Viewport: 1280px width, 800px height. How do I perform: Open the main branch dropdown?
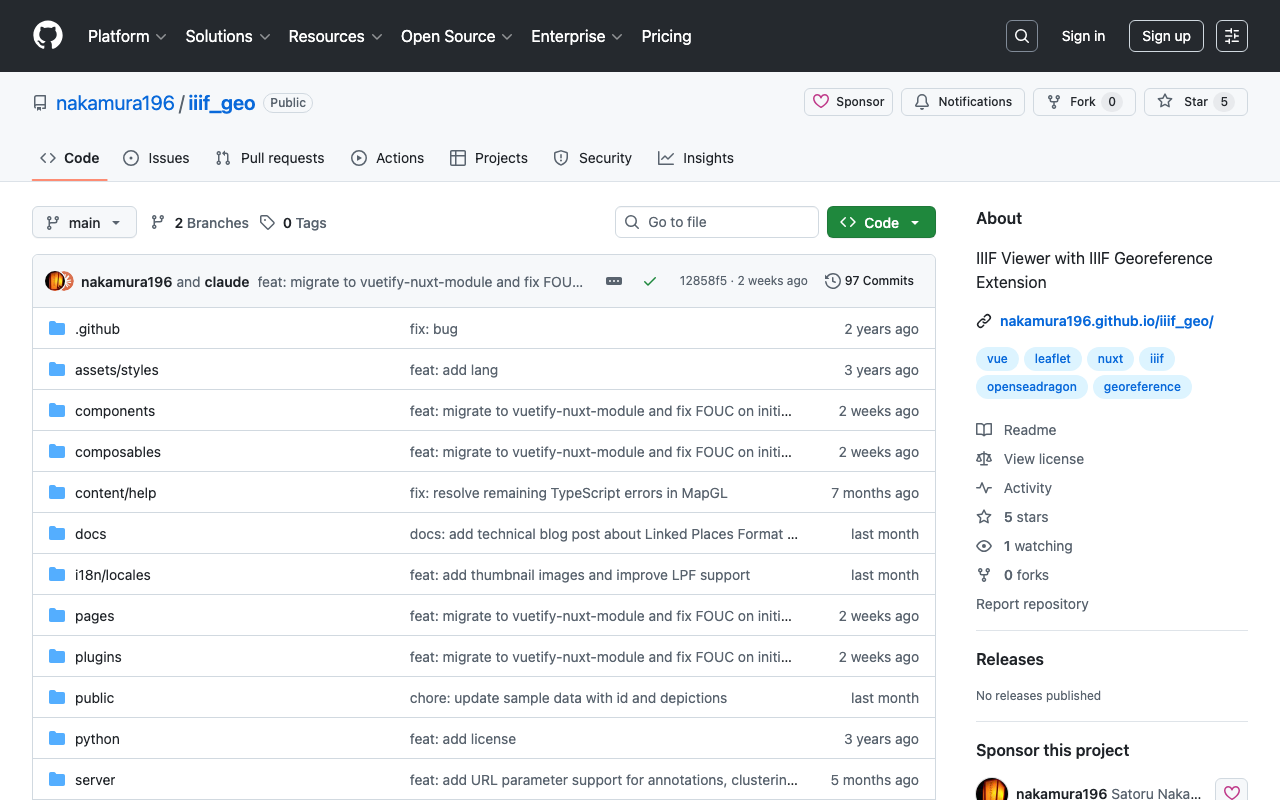84,223
